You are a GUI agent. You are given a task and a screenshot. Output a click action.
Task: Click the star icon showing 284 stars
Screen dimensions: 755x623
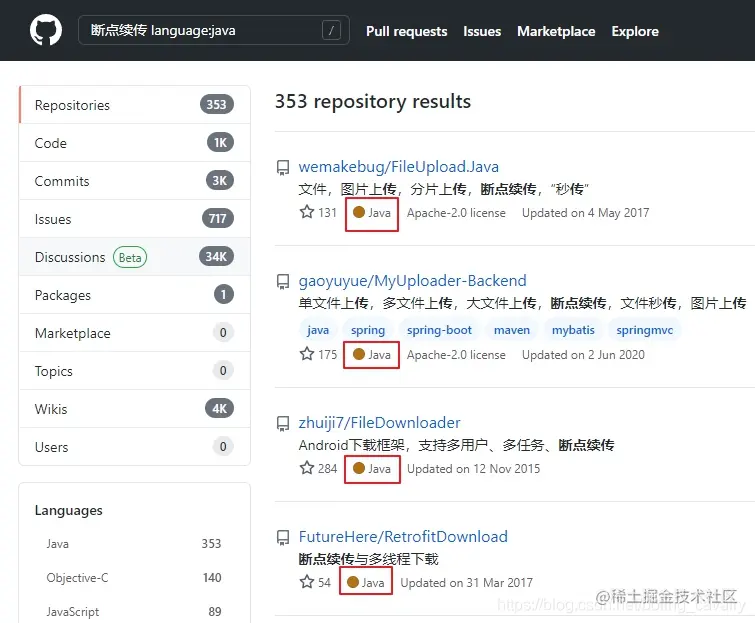coord(307,467)
